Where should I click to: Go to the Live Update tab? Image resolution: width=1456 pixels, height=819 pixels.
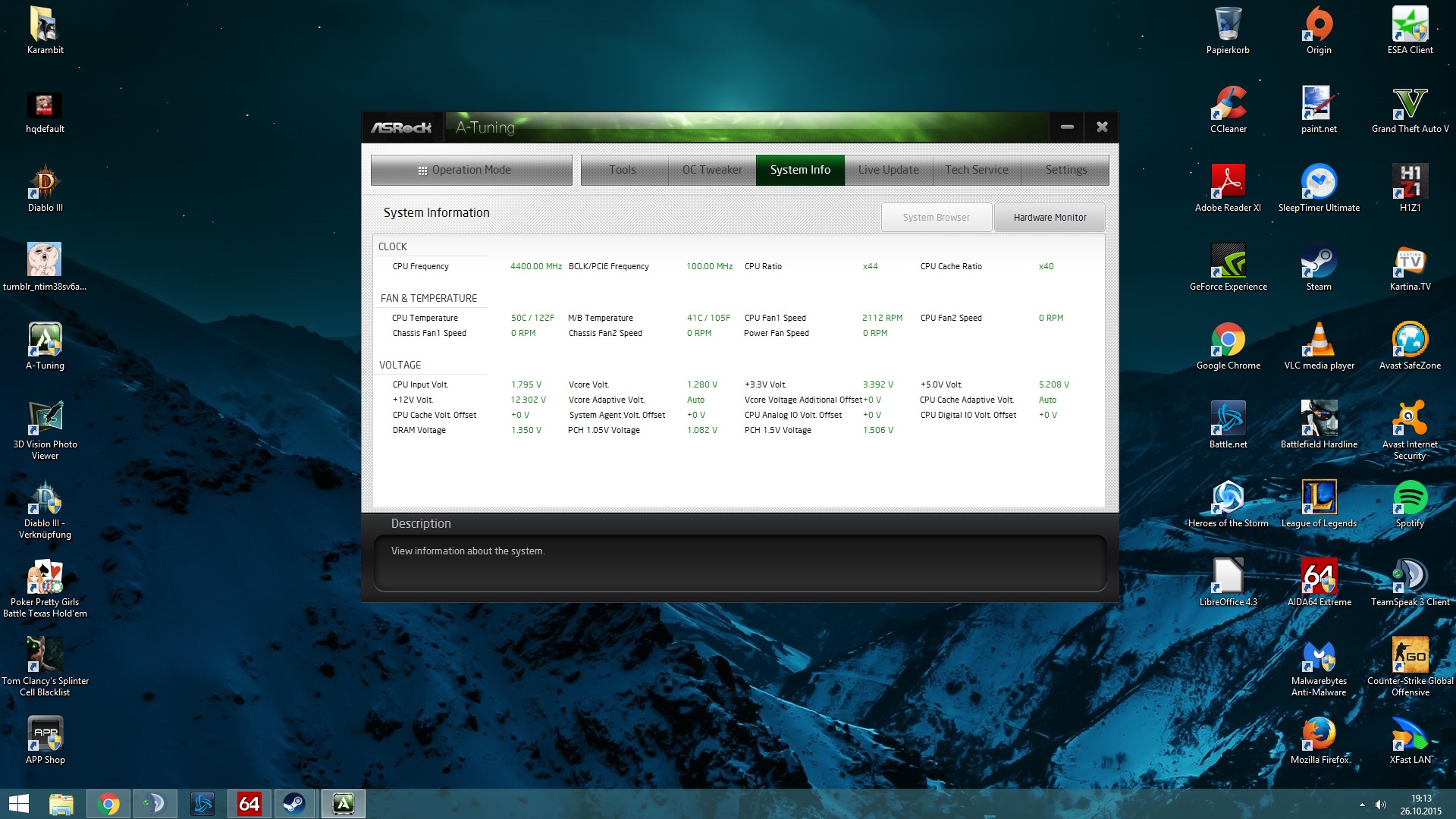coord(888,170)
